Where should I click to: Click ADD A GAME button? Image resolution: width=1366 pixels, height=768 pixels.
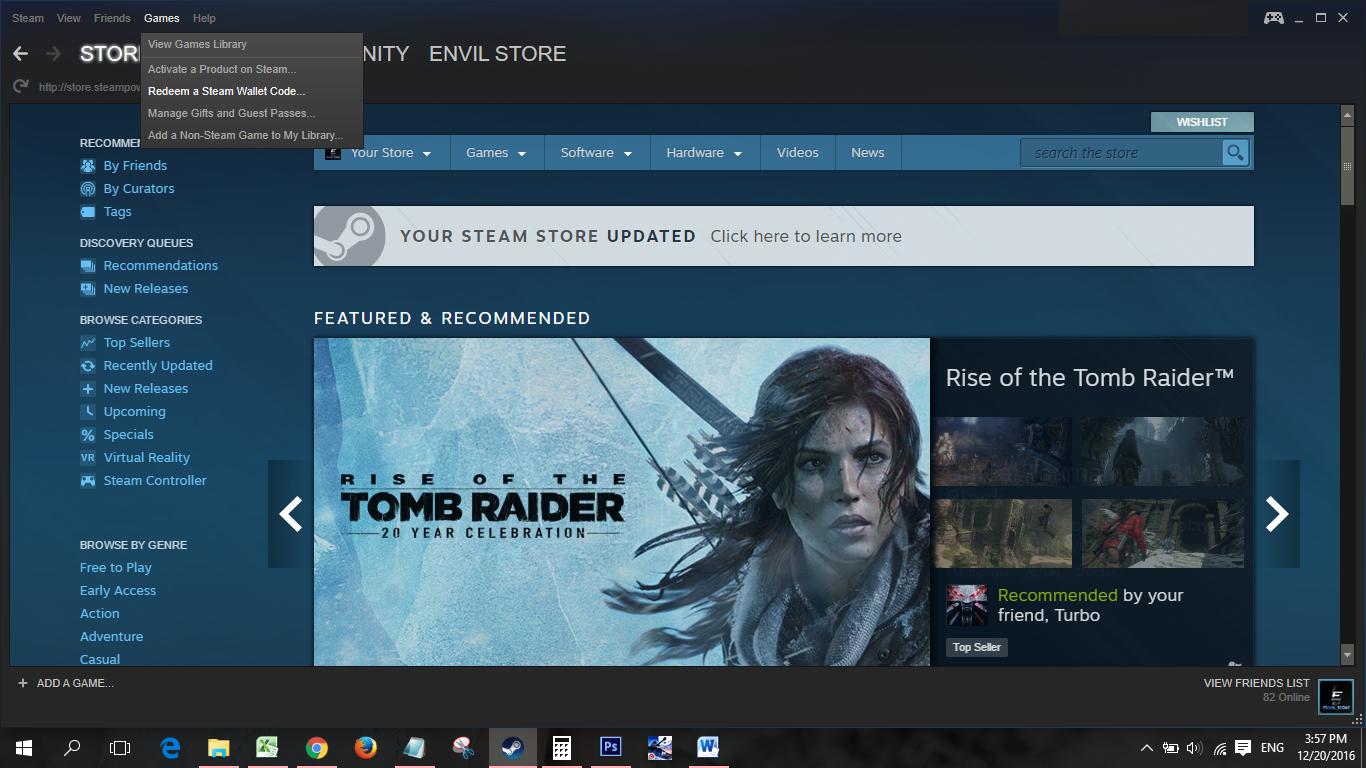coord(65,683)
